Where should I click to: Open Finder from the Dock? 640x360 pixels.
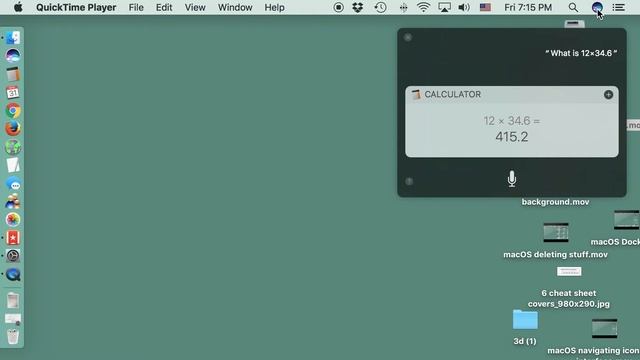coord(13,38)
